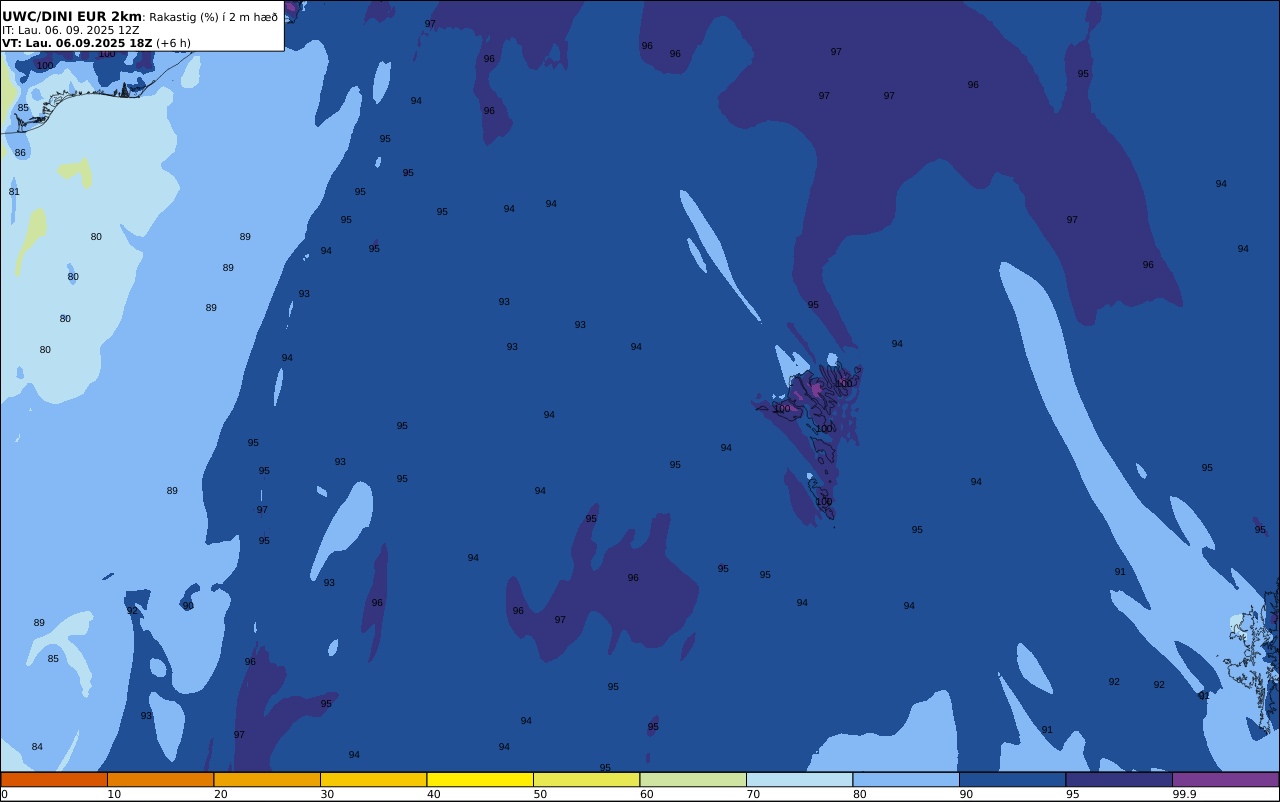Select the amber 20–30 legend swatch
The image size is (1280, 802).
(267, 779)
